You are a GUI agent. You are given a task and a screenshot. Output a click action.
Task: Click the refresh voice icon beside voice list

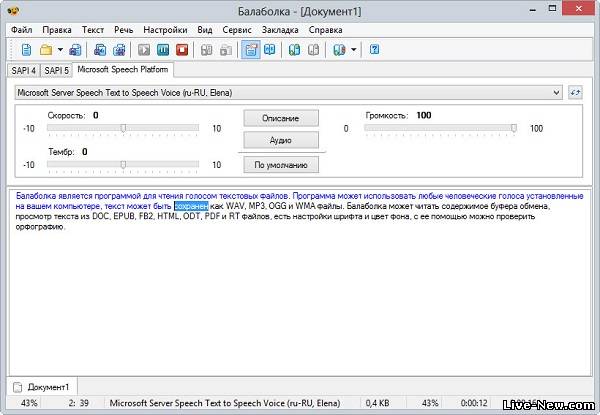point(575,92)
